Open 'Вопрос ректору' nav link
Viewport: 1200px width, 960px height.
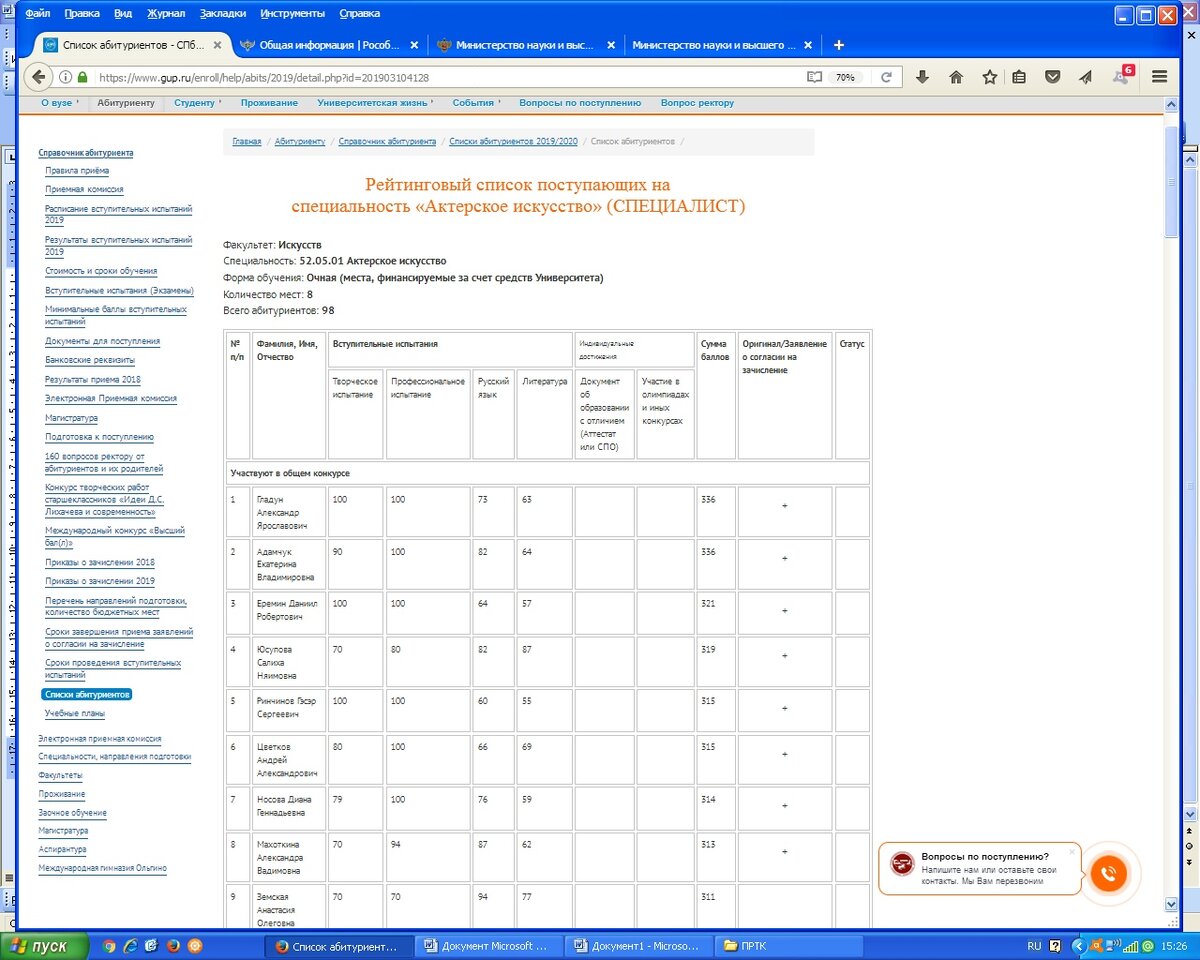(697, 103)
